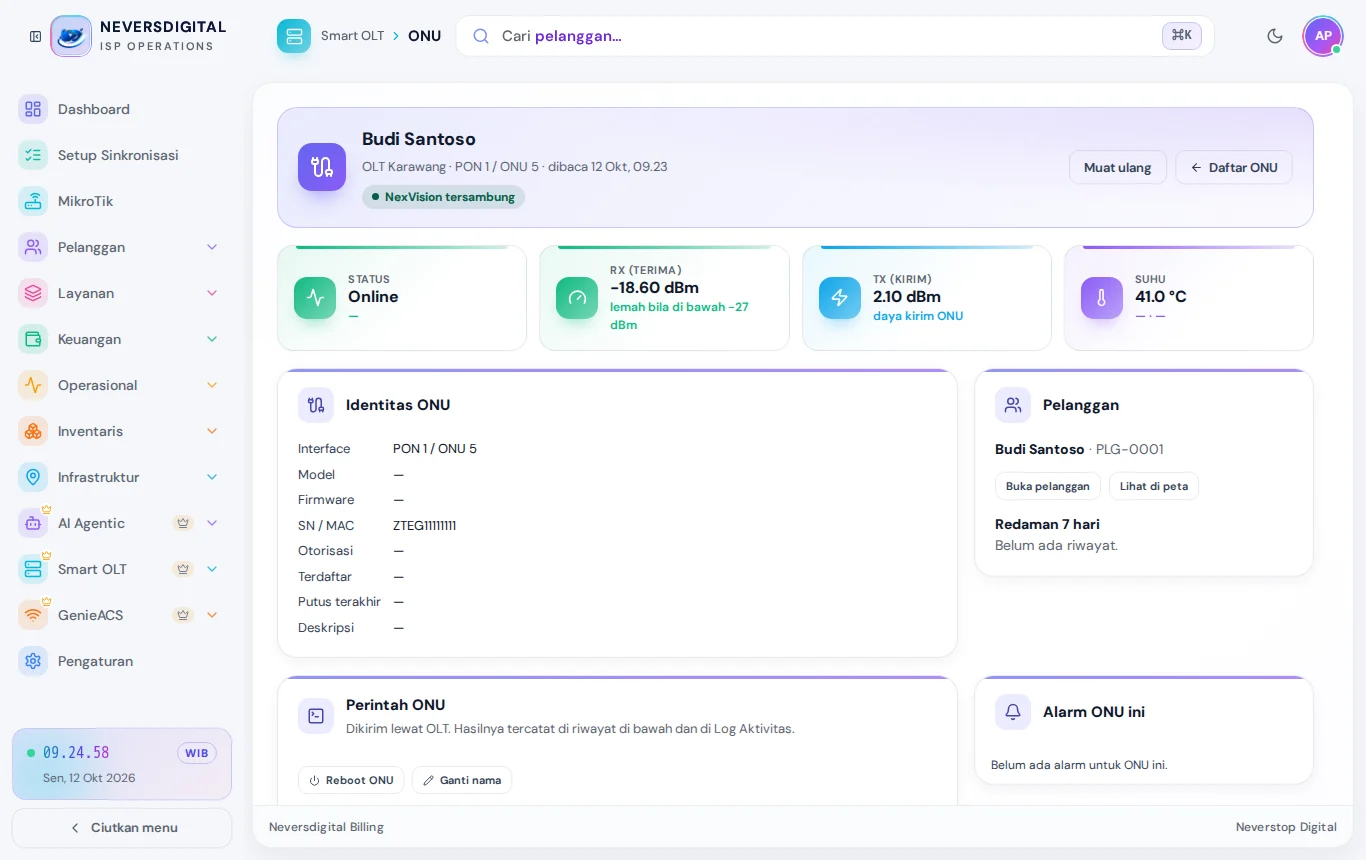Click the Pelanggan users icon in sidebar
This screenshot has width=1366, height=860.
click(33, 247)
